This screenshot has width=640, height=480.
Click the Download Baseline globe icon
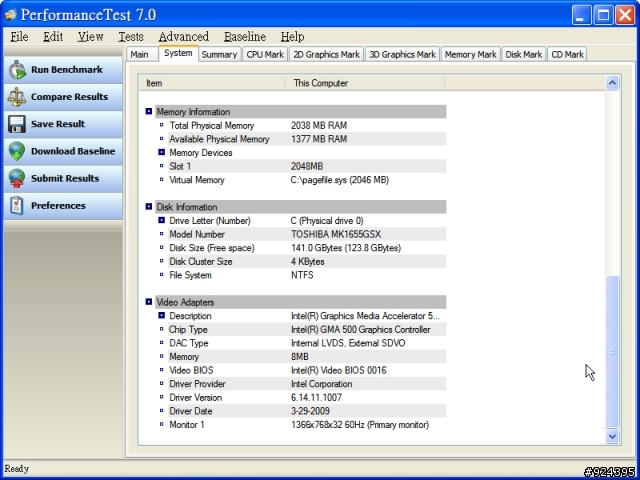[17, 151]
